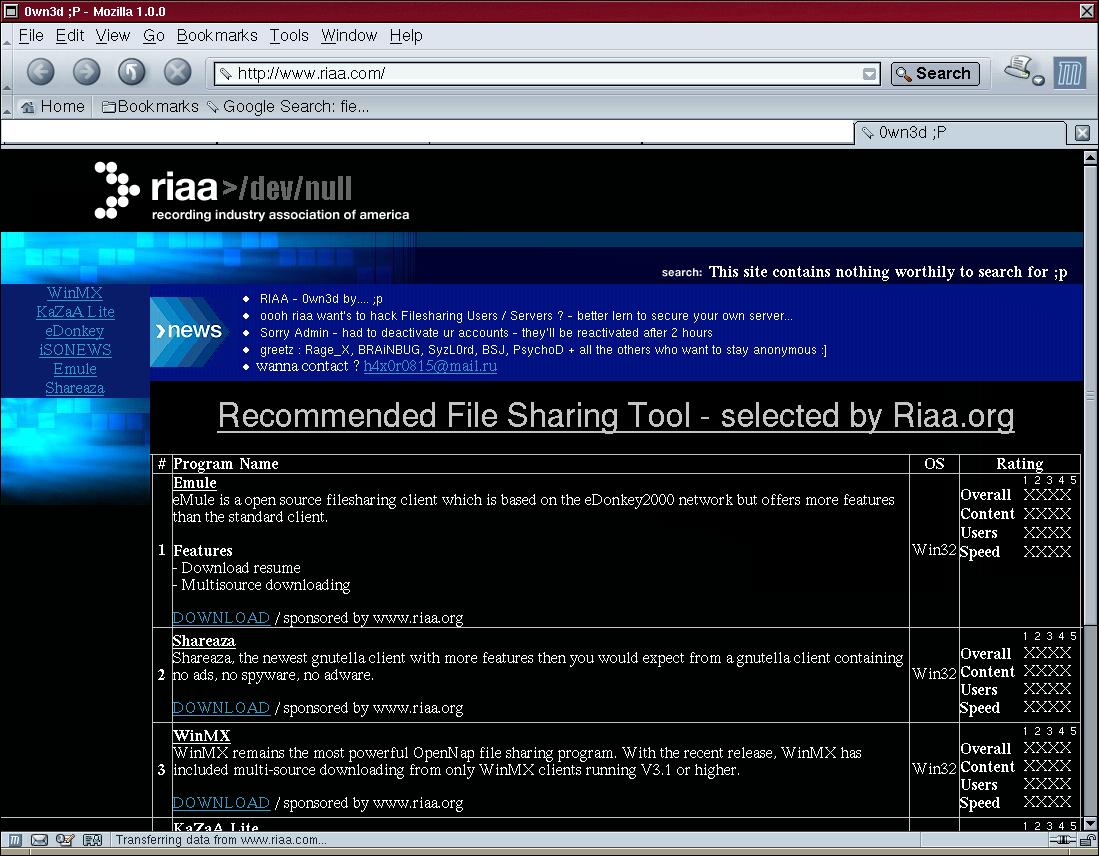Open the View menu
The width and height of the screenshot is (1099, 856).
pos(113,36)
